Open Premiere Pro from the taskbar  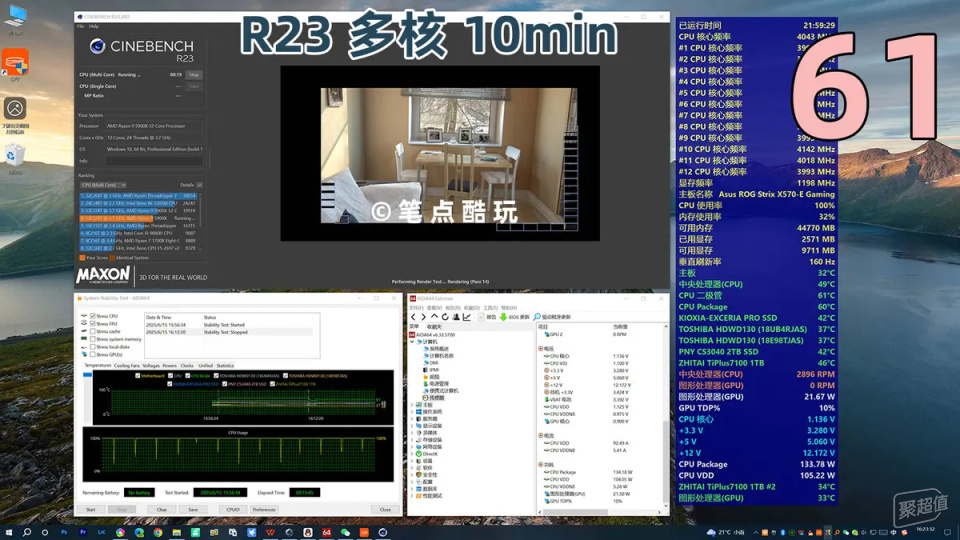pos(83,533)
